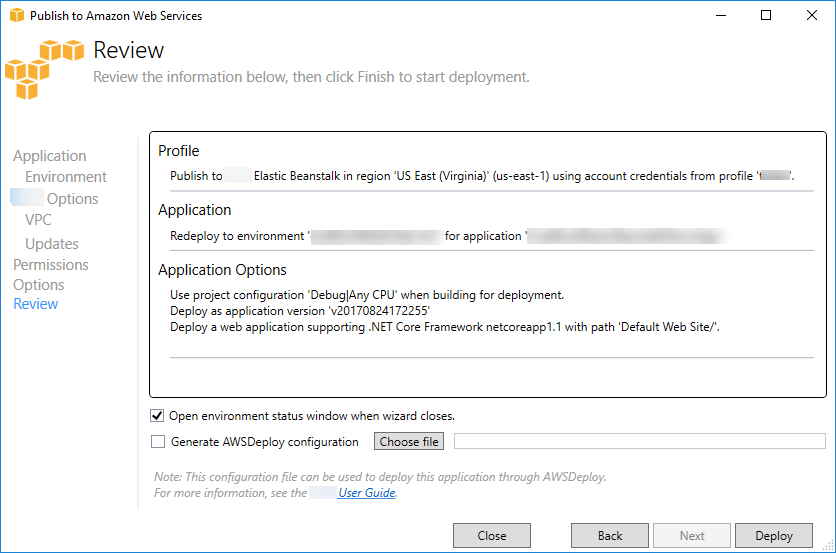Enable Generate AWSDeploy configuration checkbox

[x=157, y=442]
